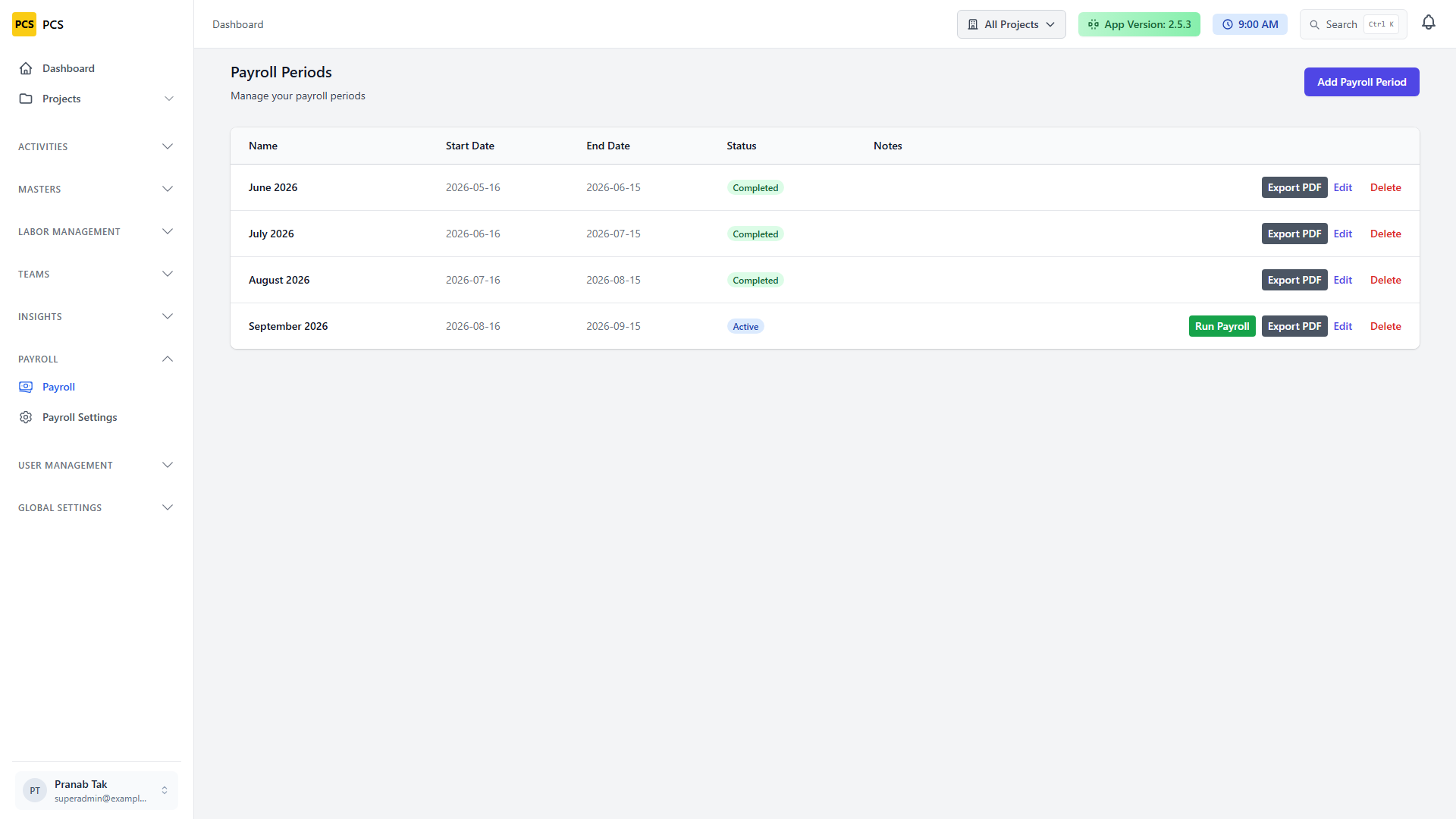The height and width of the screenshot is (819, 1456).
Task: Open the notifications bell
Action: coord(1429,23)
